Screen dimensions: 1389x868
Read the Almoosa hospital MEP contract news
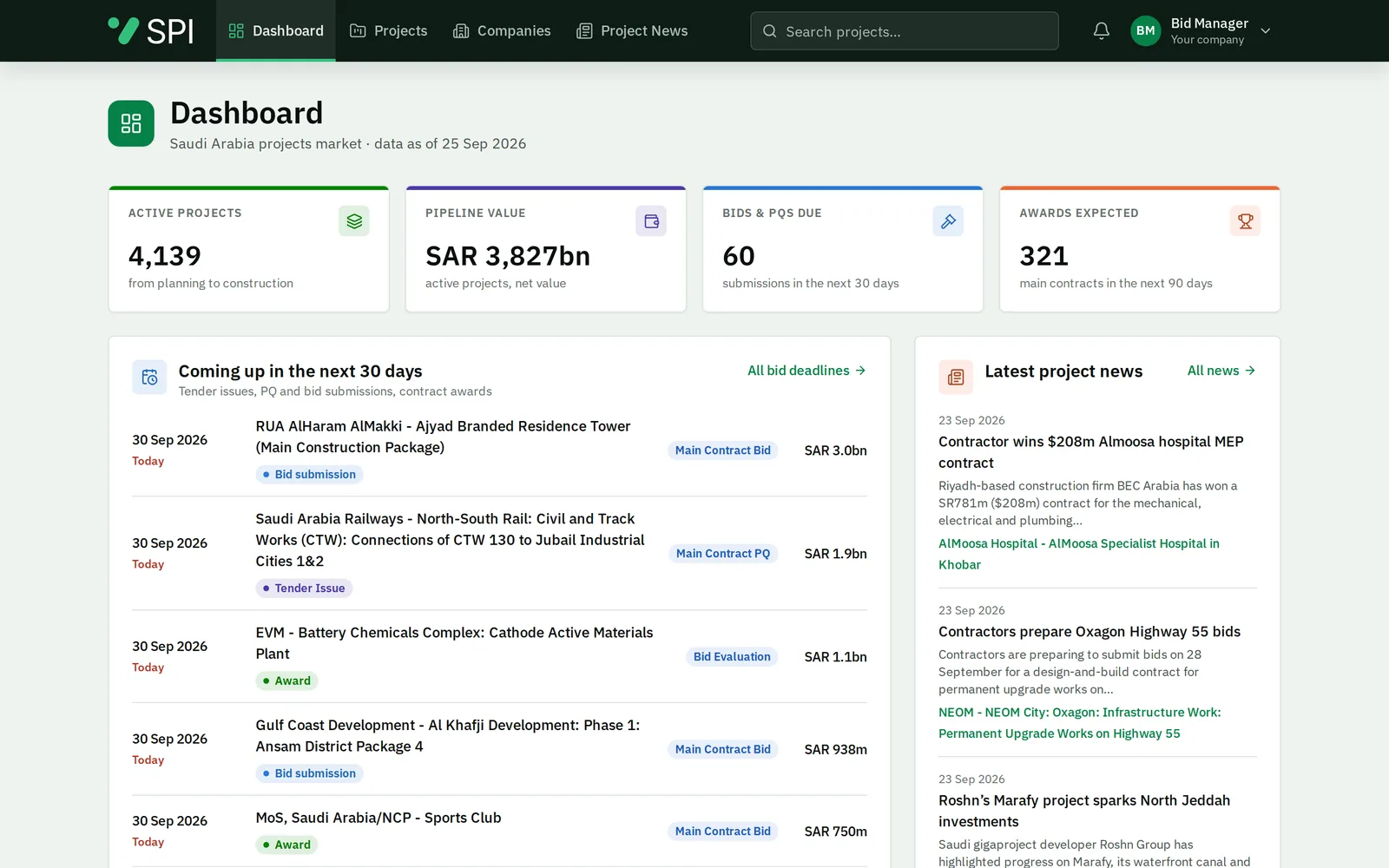pos(1091,452)
